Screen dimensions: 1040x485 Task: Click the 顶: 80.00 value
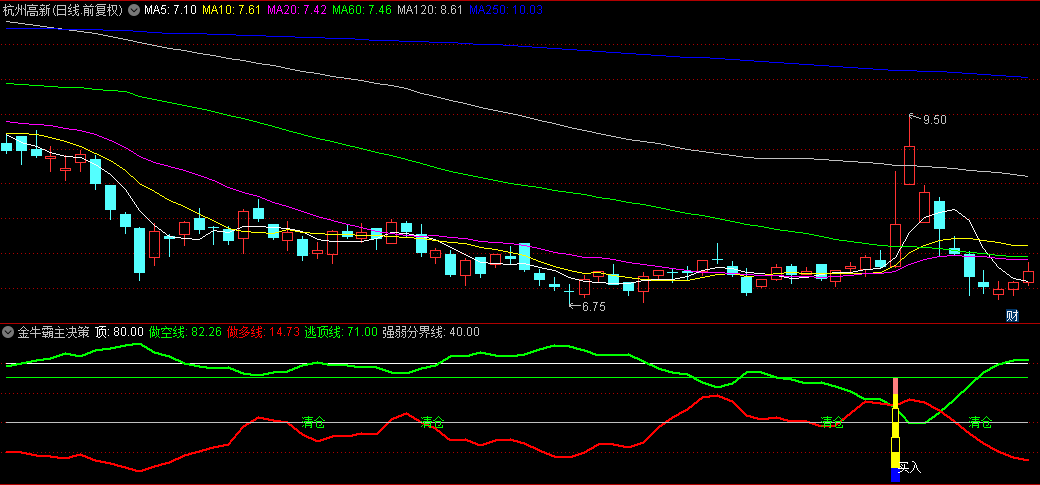click(x=119, y=331)
